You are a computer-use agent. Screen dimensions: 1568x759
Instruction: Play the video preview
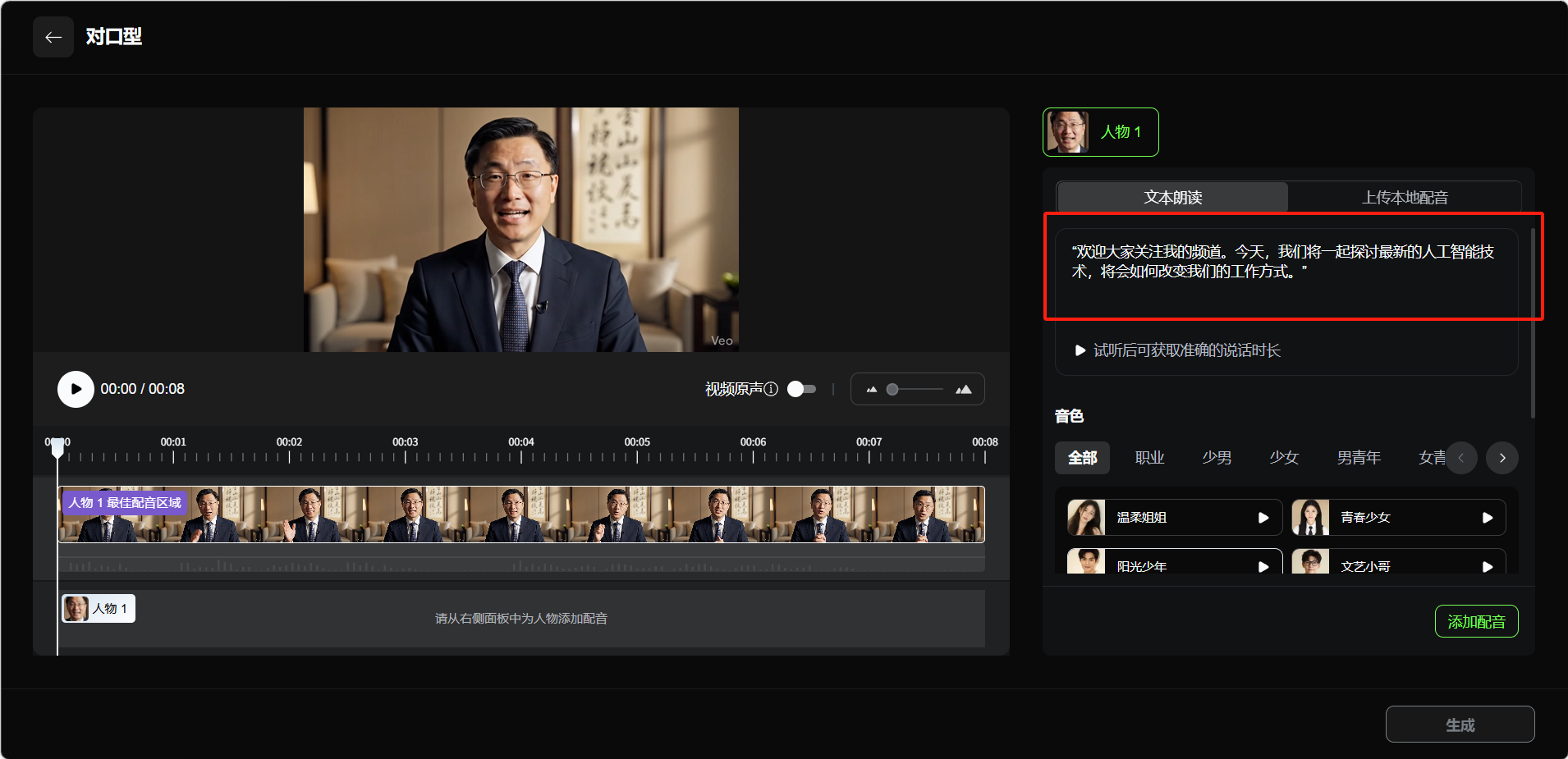pyautogui.click(x=76, y=389)
